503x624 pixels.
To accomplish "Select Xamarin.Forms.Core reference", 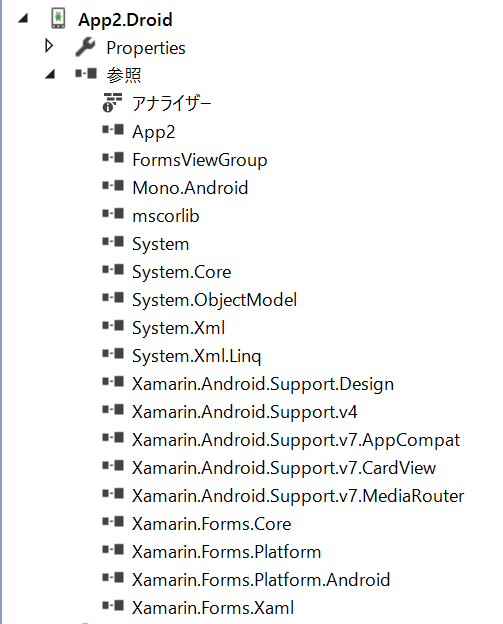I will point(212,524).
